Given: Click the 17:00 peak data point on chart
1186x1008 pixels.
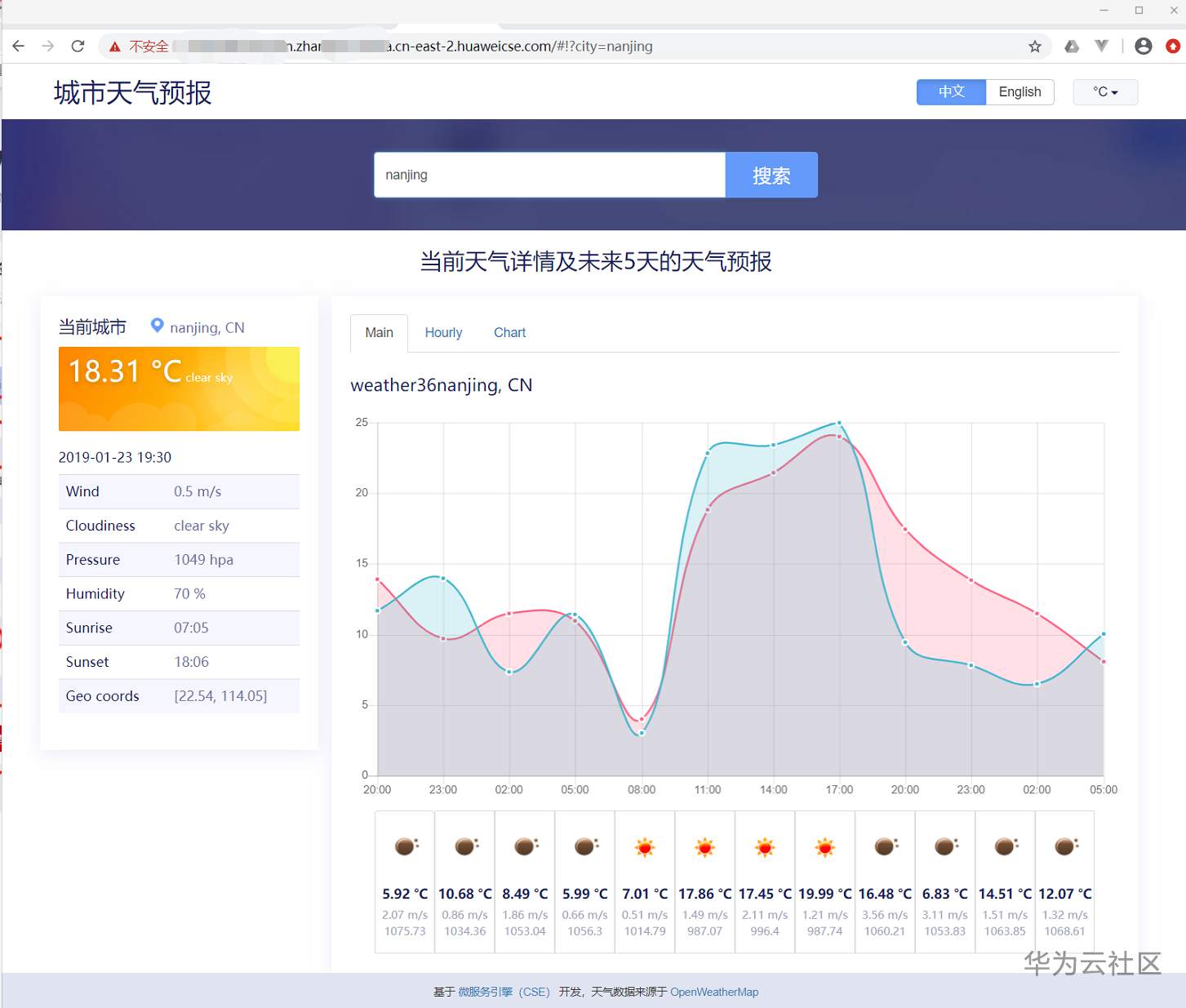Looking at the screenshot, I should coord(839,423).
